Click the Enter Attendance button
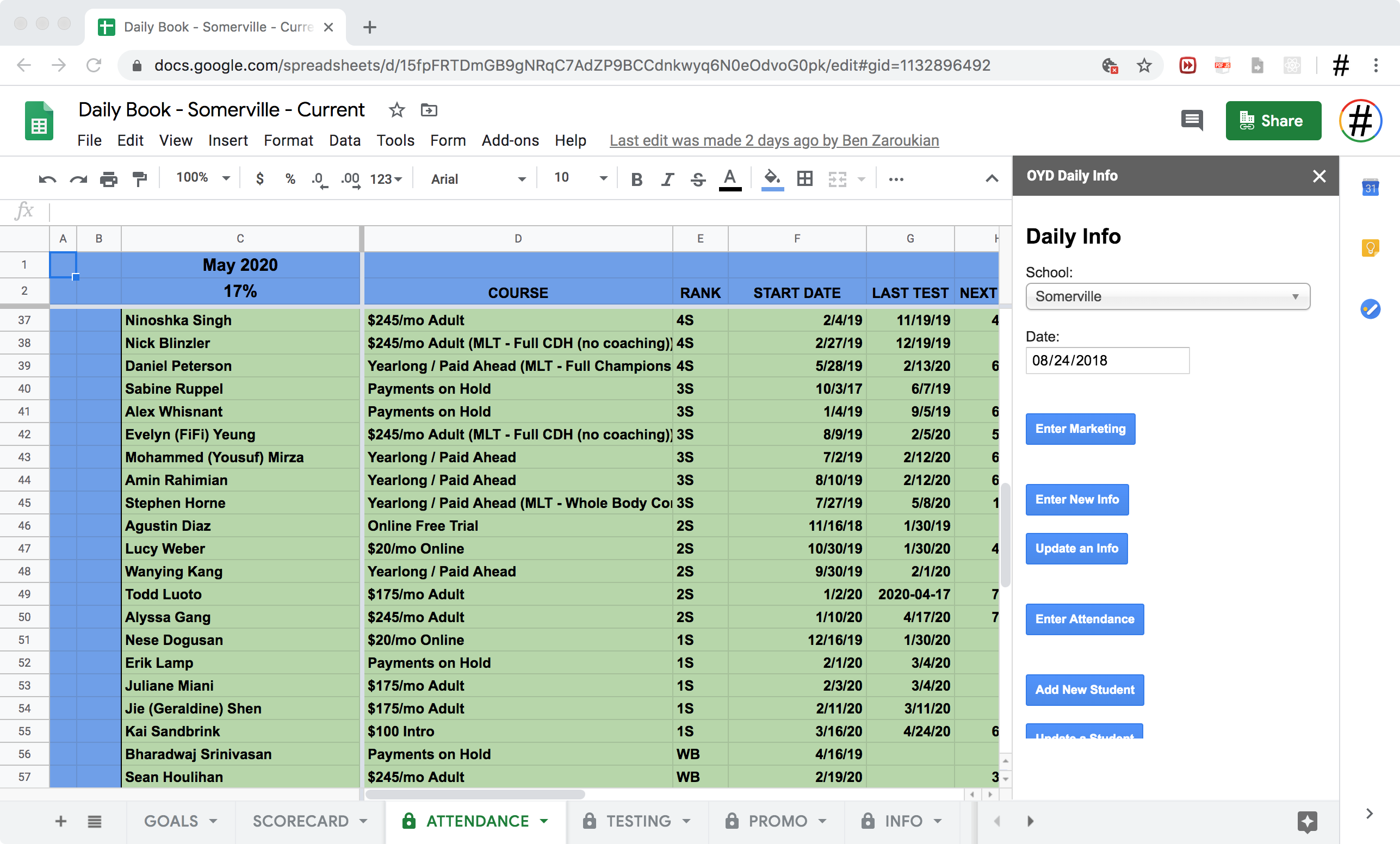1400x844 pixels. click(x=1084, y=619)
